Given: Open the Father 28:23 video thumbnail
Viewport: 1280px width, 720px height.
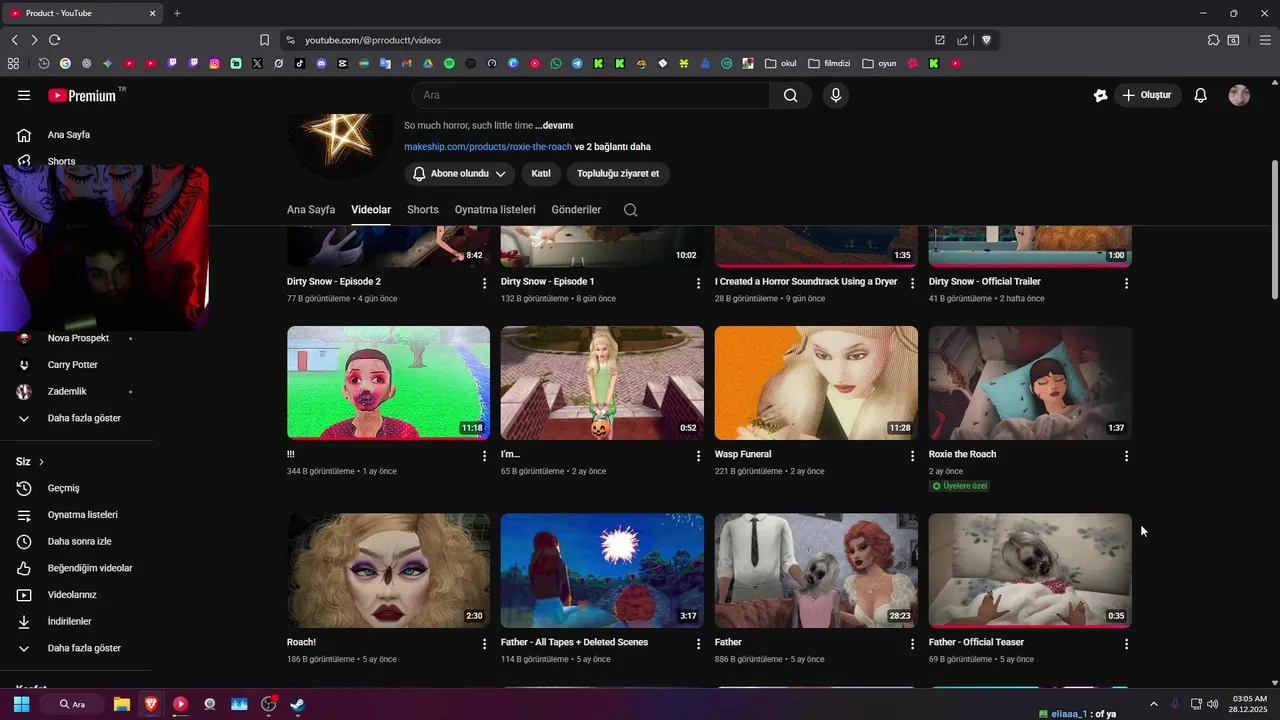Looking at the screenshot, I should click(x=816, y=571).
